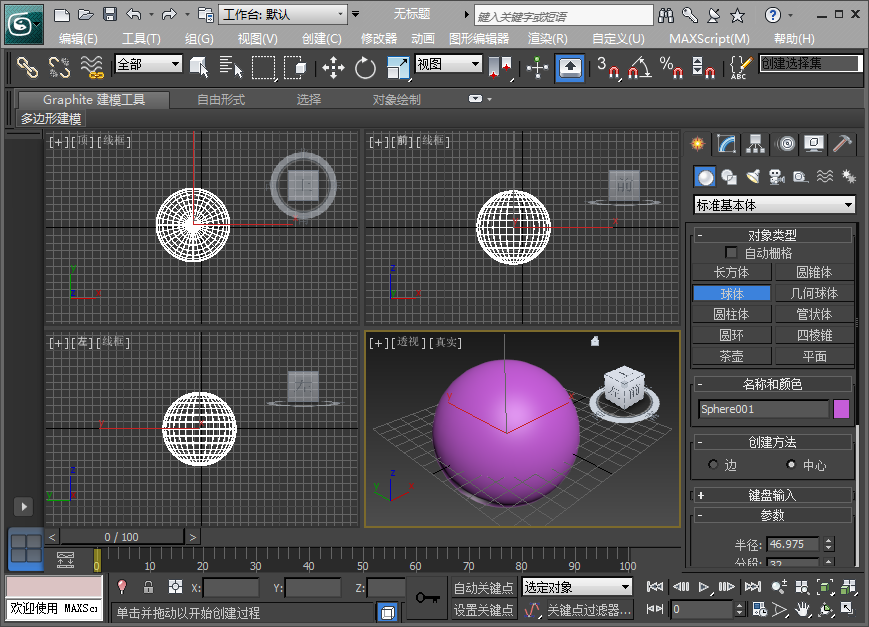Click the 自动关键点 button

point(483,588)
